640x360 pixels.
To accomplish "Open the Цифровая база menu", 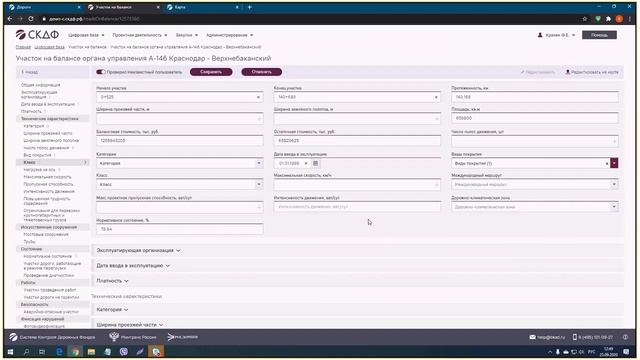I will [87, 35].
